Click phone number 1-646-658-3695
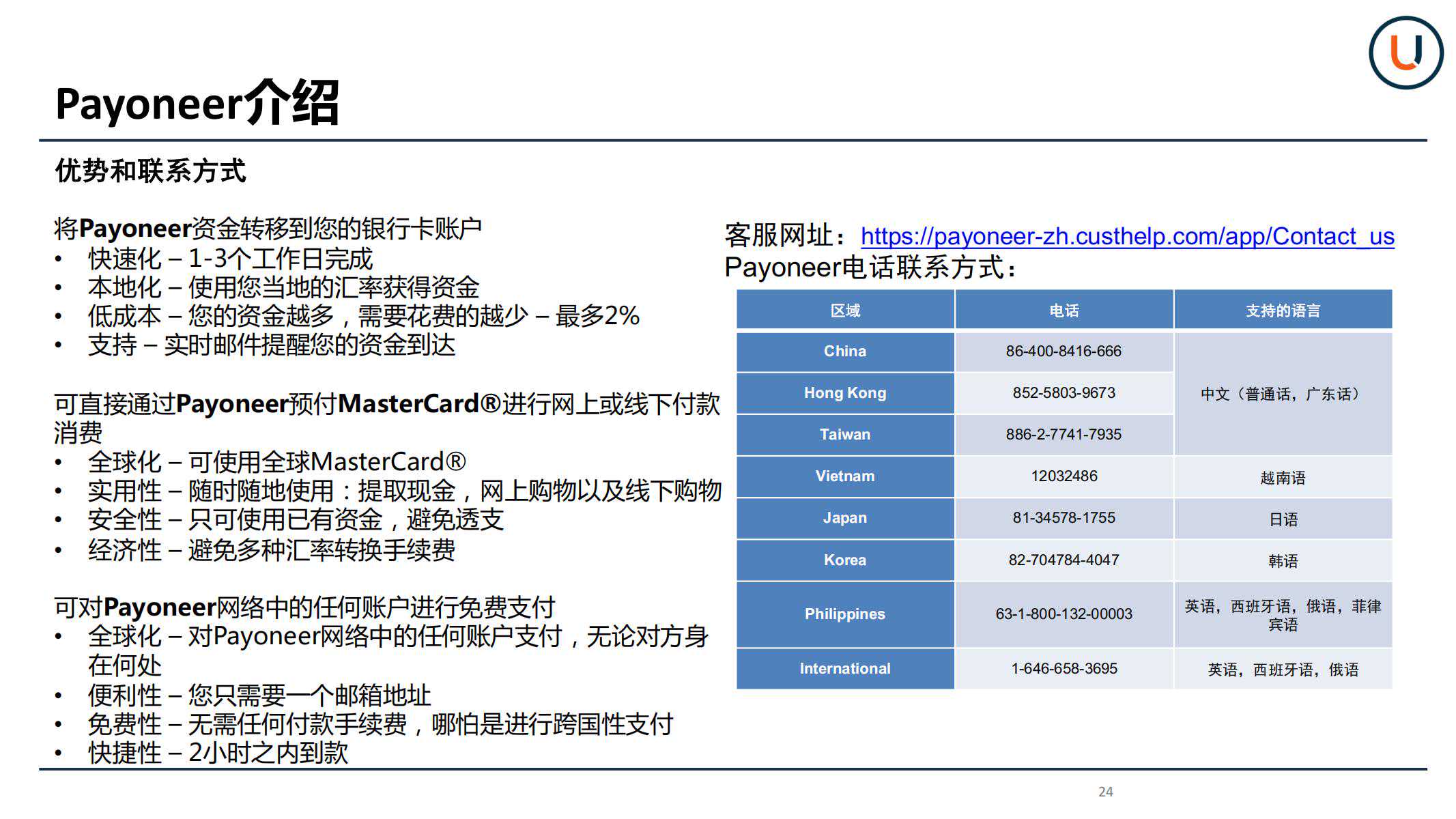The image size is (1456, 819). [1064, 669]
